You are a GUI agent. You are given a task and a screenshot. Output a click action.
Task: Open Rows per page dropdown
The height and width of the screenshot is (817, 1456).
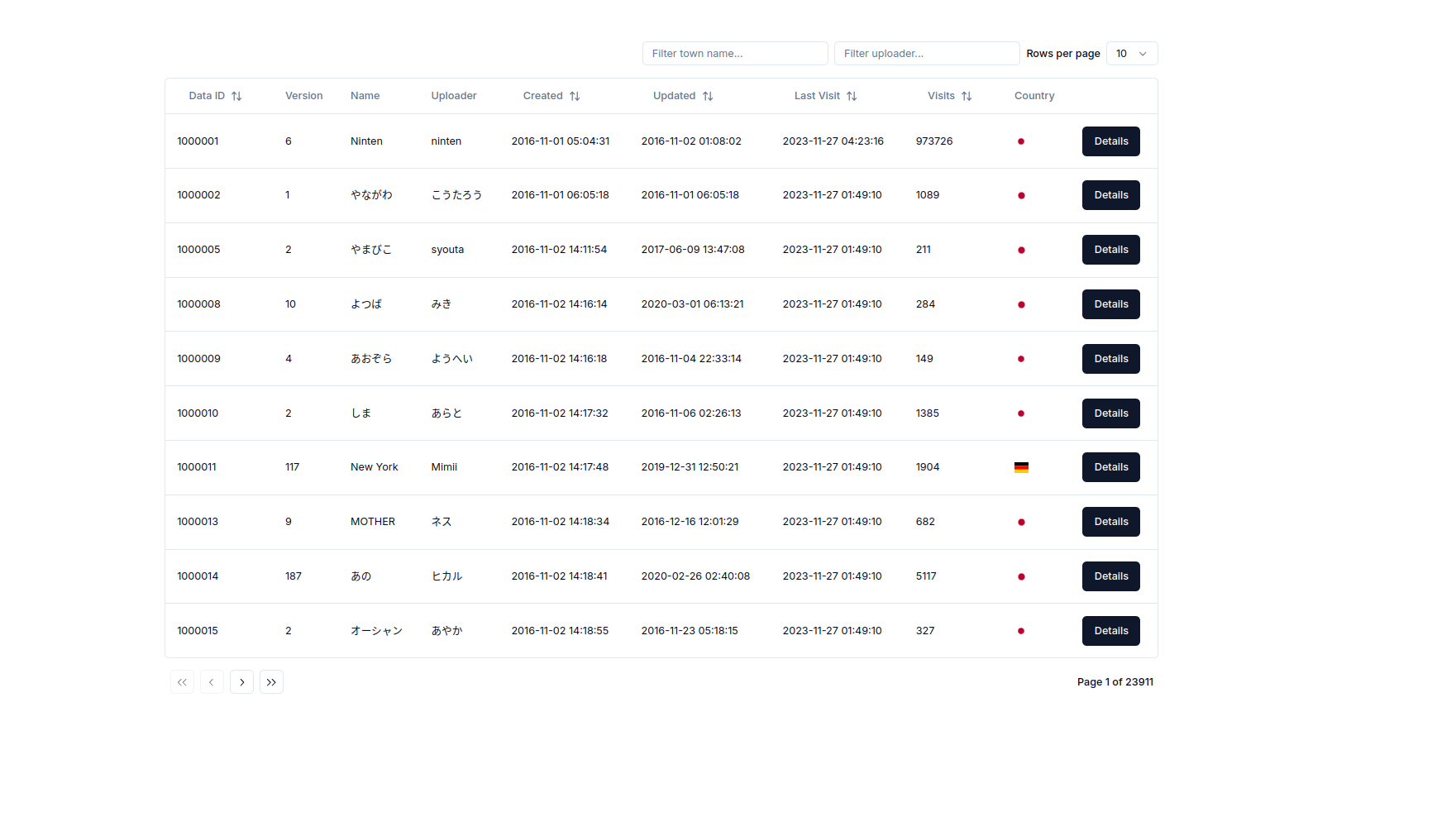pyautogui.click(x=1132, y=54)
